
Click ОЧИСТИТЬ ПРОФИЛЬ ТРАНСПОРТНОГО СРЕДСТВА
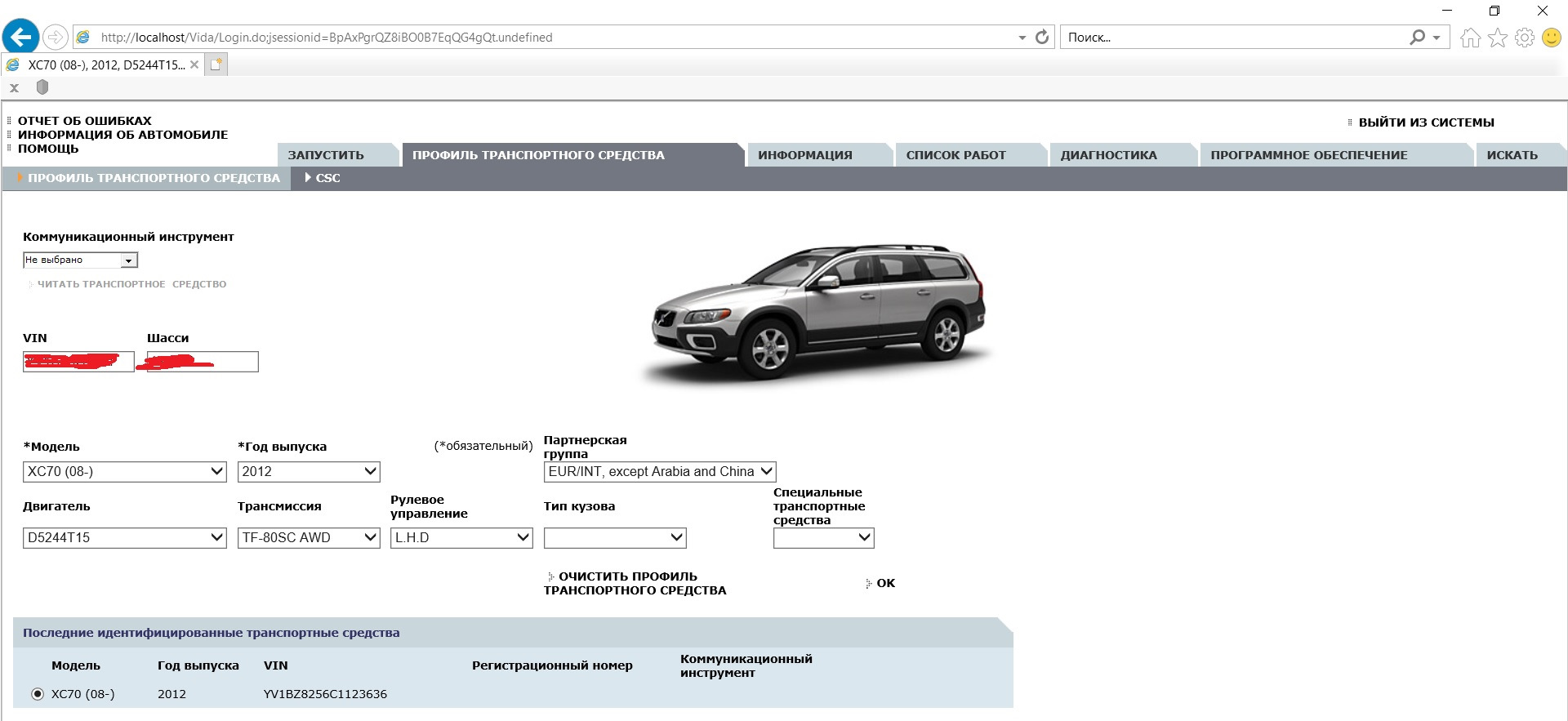(635, 583)
